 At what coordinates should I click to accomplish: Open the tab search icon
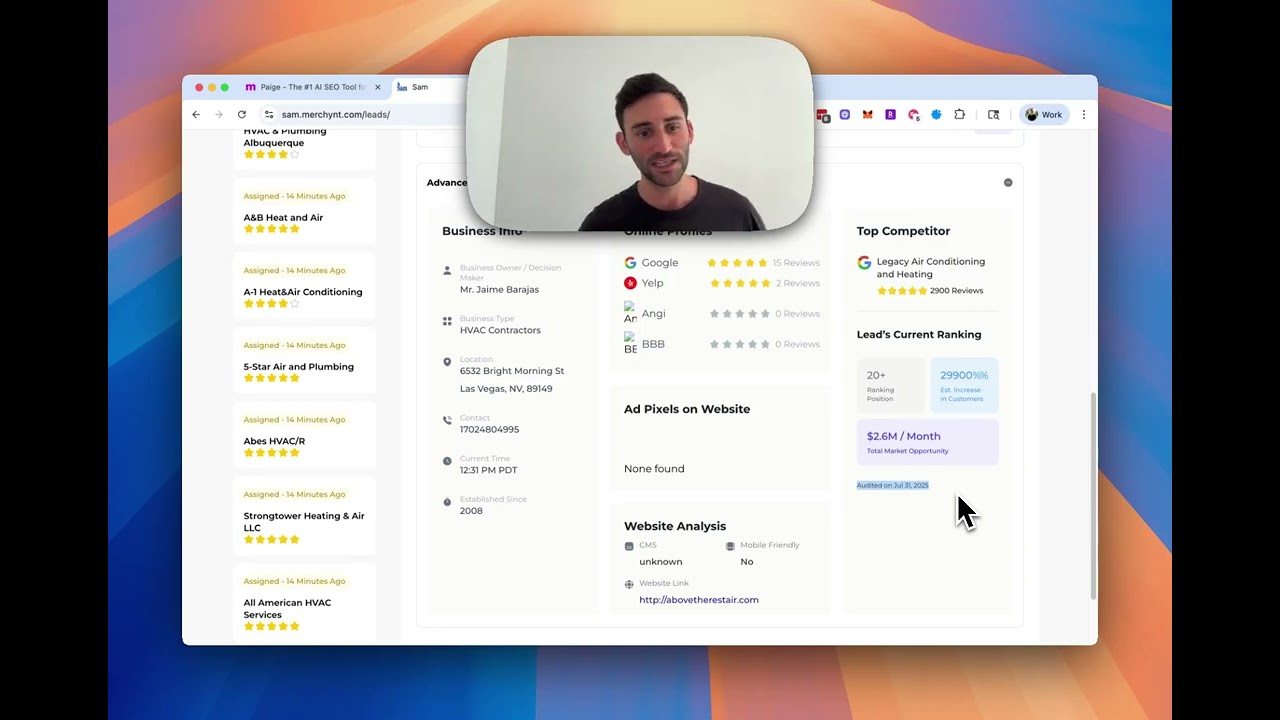993,115
